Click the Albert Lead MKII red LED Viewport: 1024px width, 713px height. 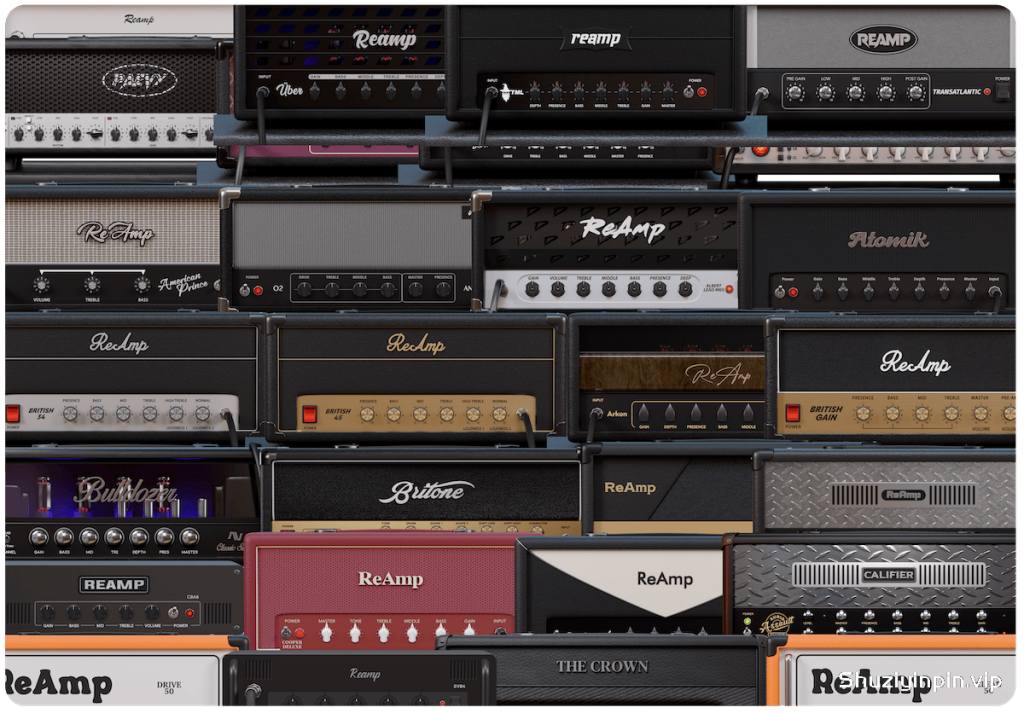(729, 289)
